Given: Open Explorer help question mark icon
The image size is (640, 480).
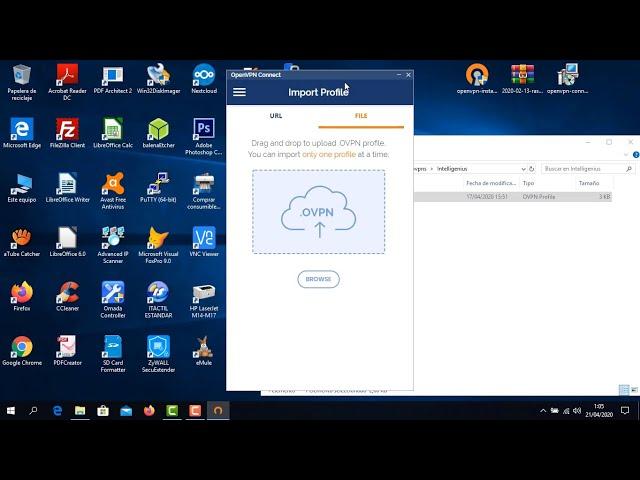Looking at the screenshot, I should click(636, 155).
